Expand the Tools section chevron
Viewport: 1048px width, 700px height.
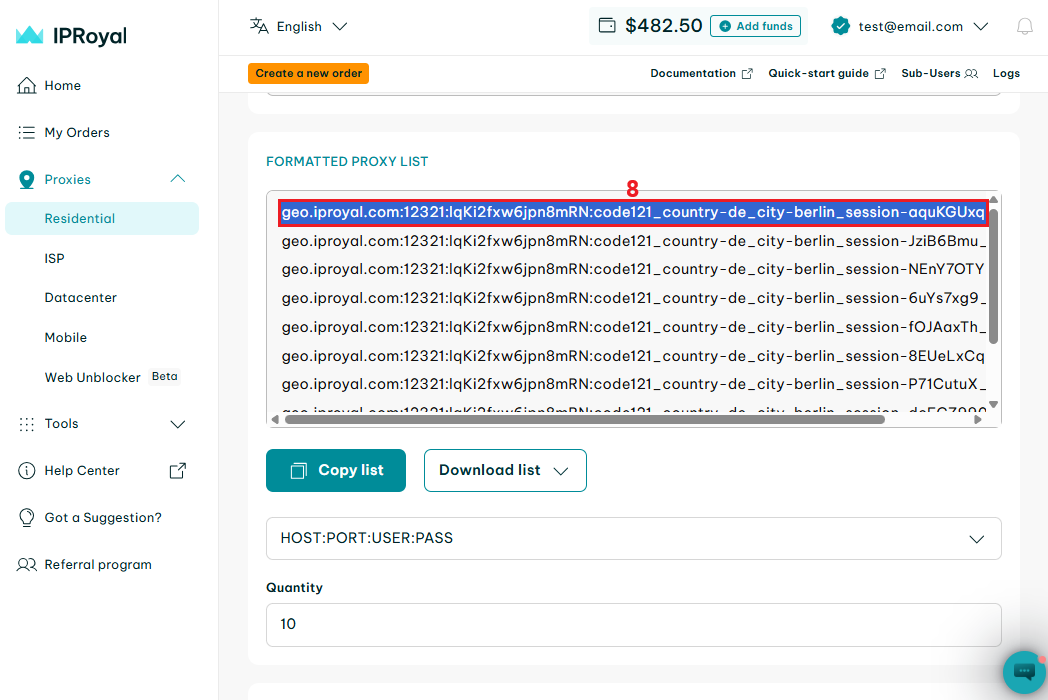[178, 425]
